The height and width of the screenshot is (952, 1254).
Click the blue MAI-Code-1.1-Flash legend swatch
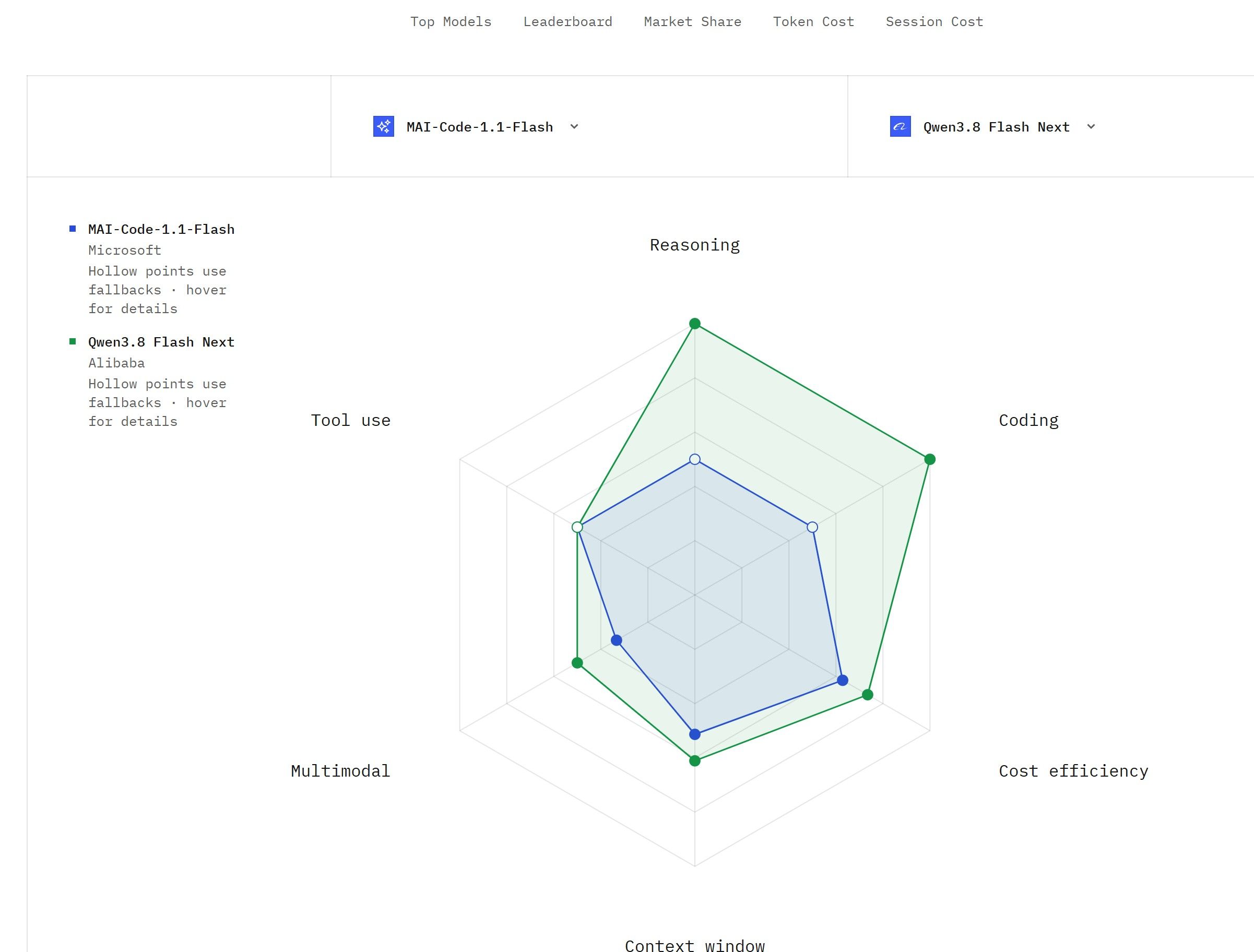(73, 229)
